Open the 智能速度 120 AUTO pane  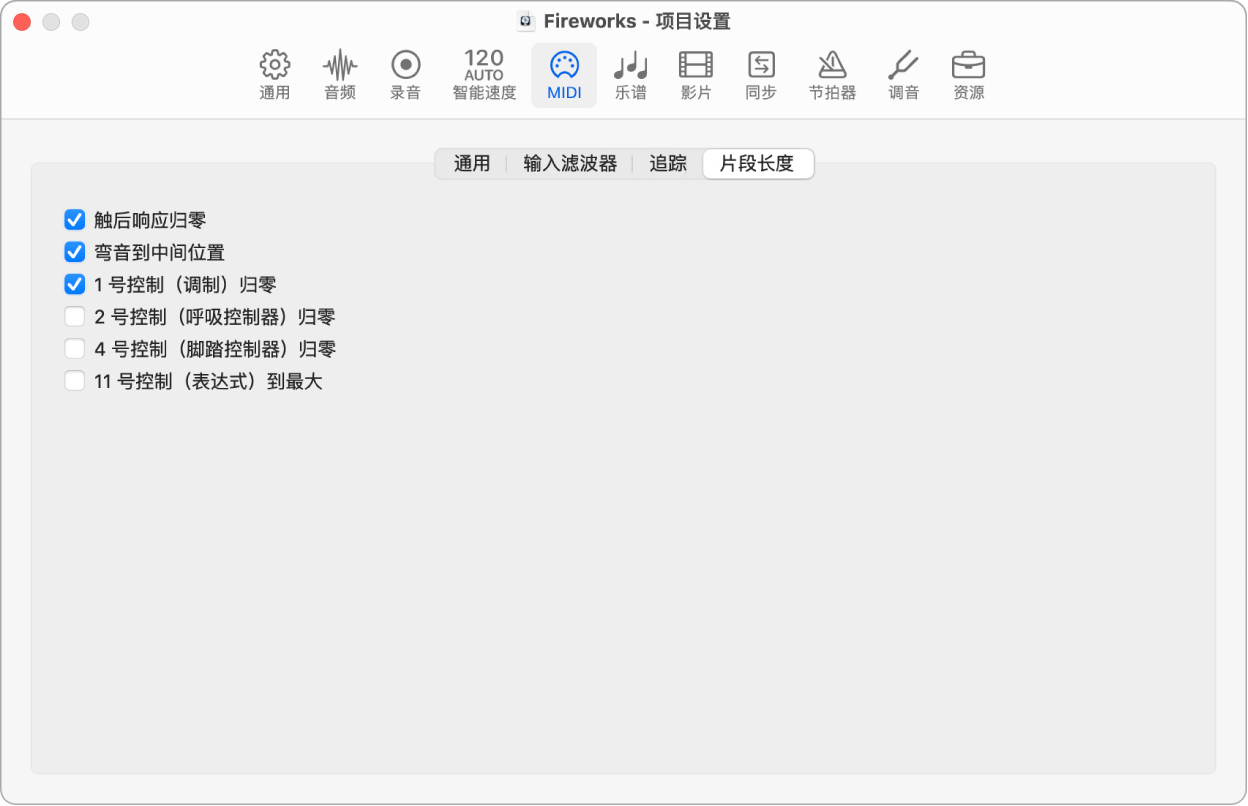pyautogui.click(x=484, y=76)
